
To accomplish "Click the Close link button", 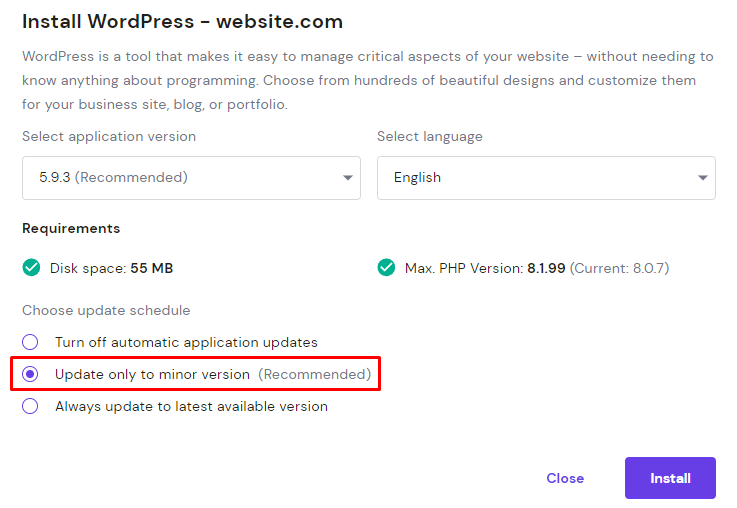I will [565, 478].
